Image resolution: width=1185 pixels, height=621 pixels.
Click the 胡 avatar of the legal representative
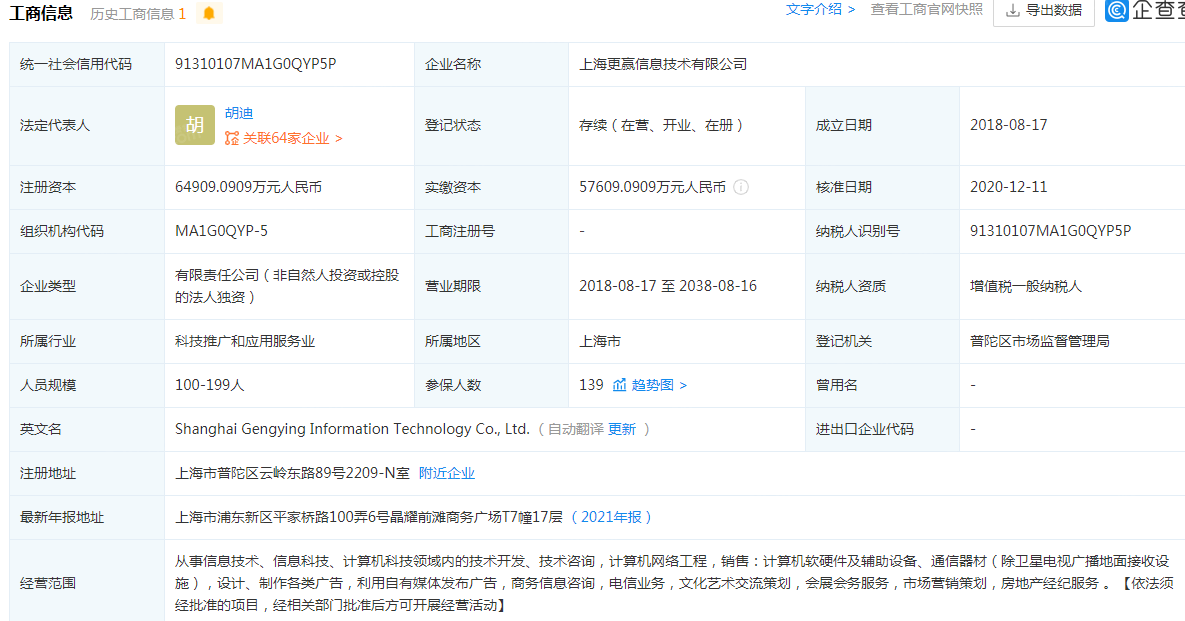(x=194, y=125)
